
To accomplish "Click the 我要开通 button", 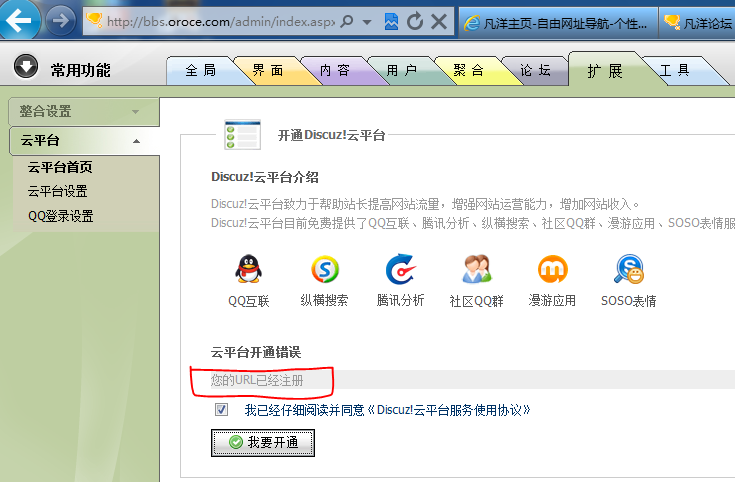I will tap(262, 443).
